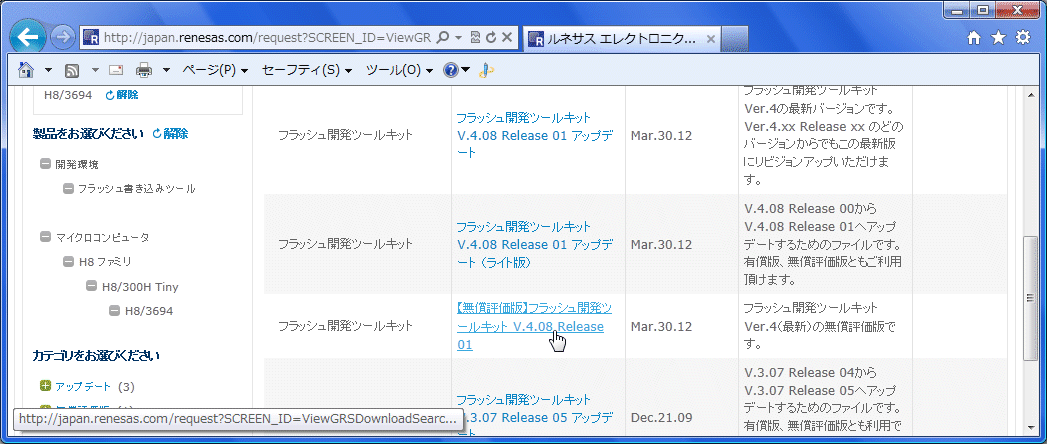Close the ルネサス エレクトロニクス tab
The image size is (1047, 444).
point(710,39)
